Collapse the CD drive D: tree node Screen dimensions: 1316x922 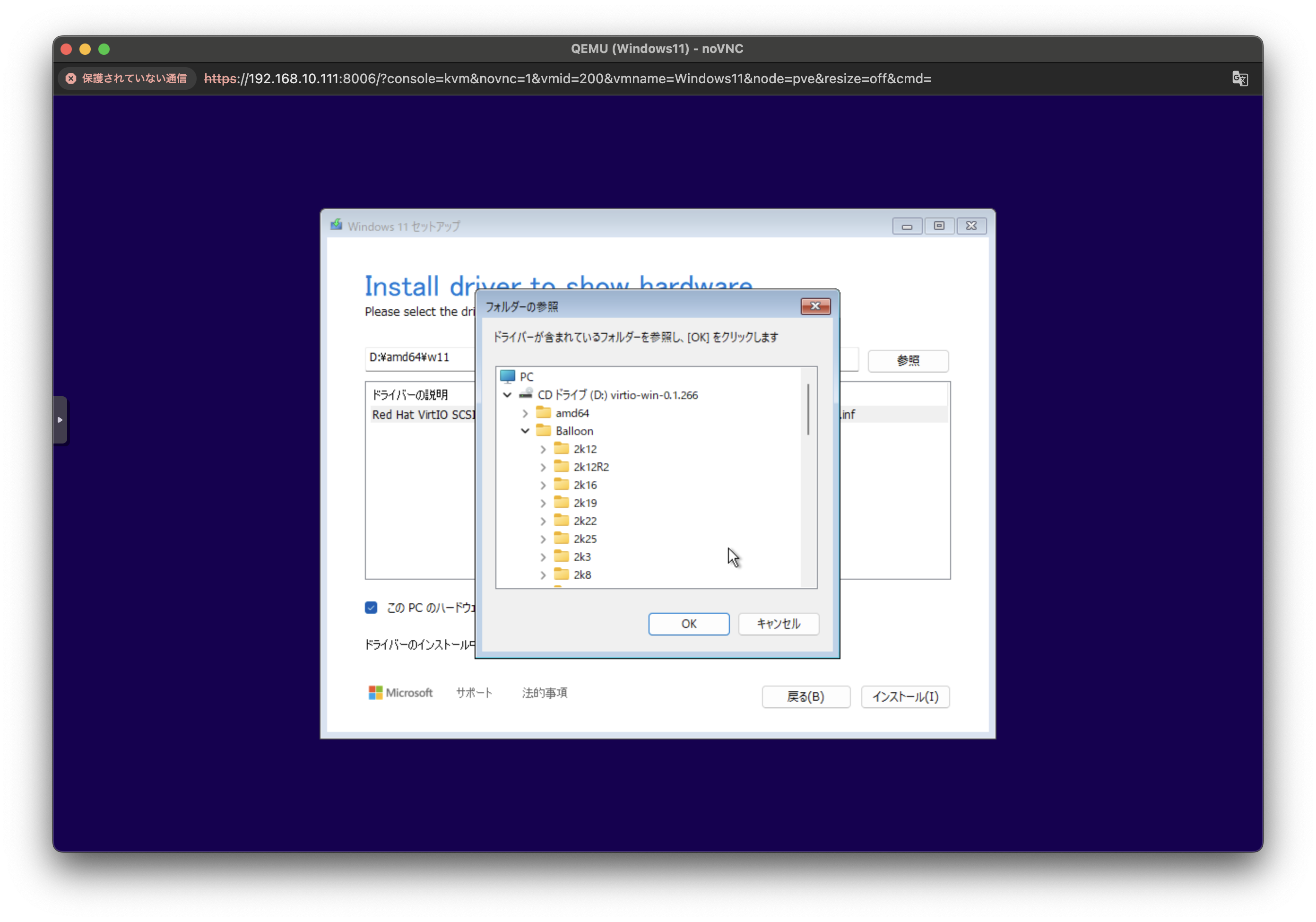pos(507,395)
